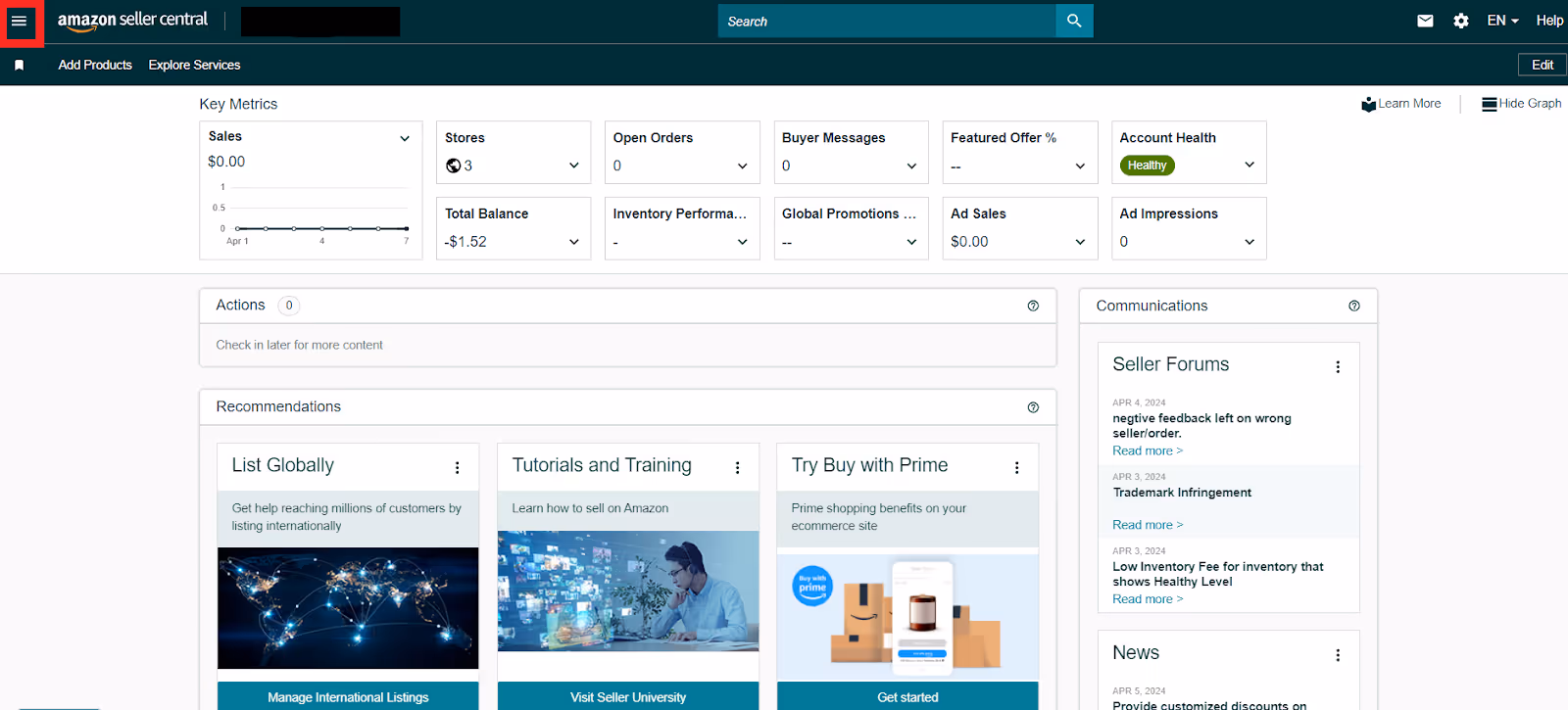The height and width of the screenshot is (710, 1568).
Task: Open Seller Forums options menu
Action: (1338, 367)
